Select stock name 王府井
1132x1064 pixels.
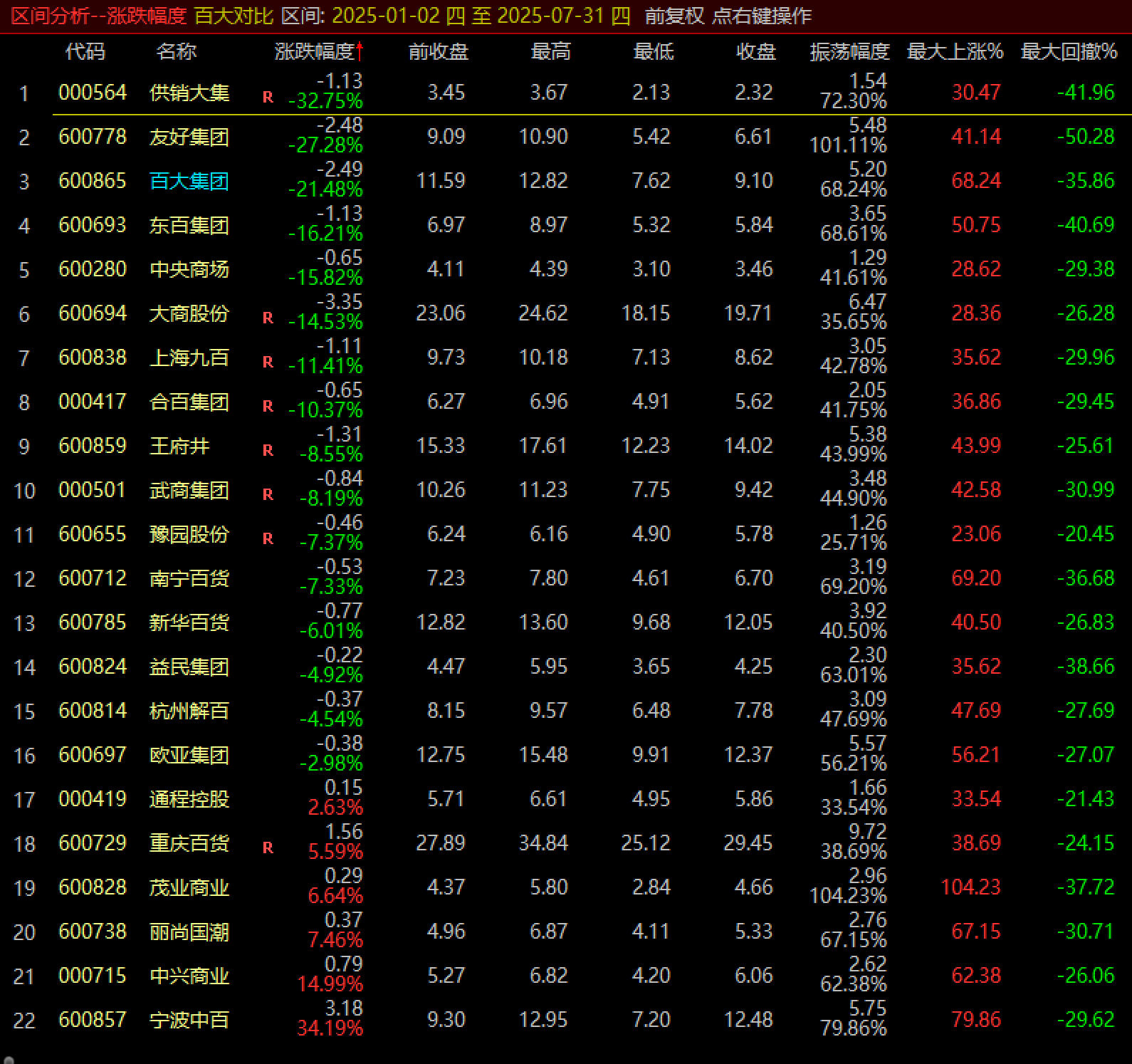point(179,446)
